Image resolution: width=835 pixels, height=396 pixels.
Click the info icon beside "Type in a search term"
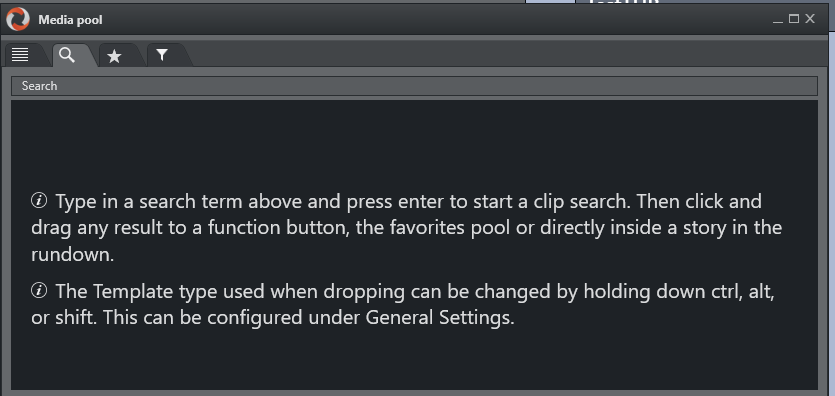[x=39, y=201]
